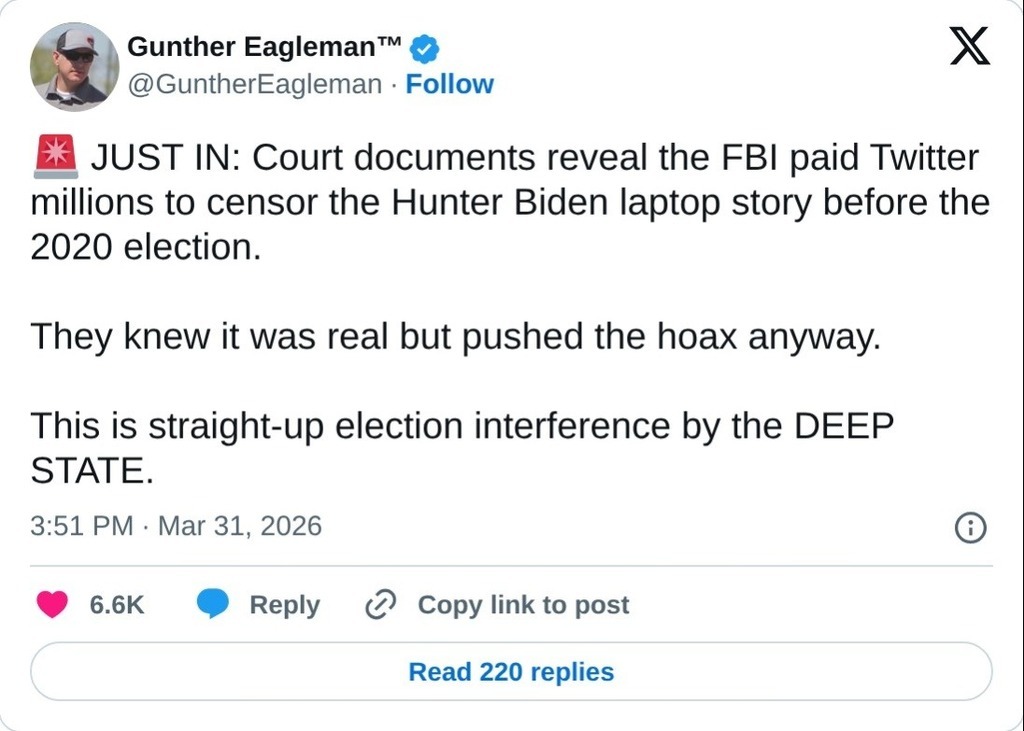Click the red siren emoji
This screenshot has width=1024, height=731.
(x=54, y=157)
